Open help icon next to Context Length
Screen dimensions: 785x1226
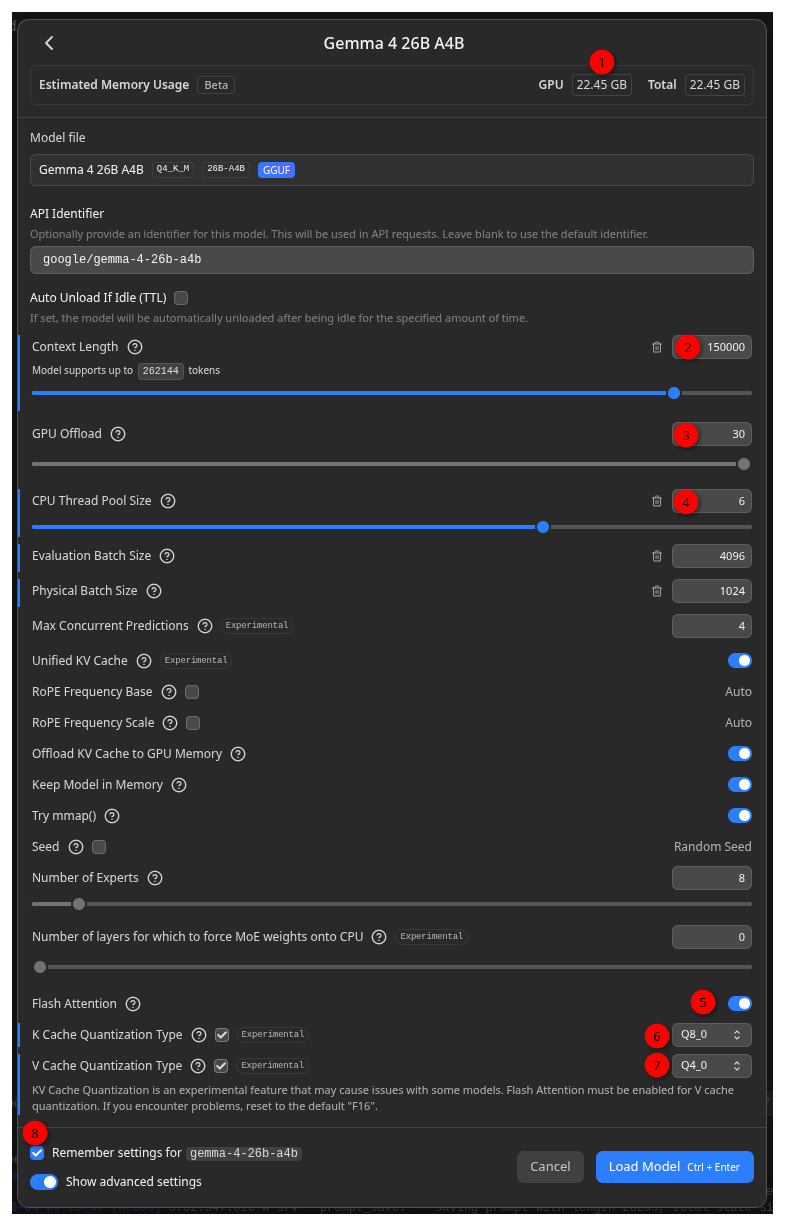(135, 347)
